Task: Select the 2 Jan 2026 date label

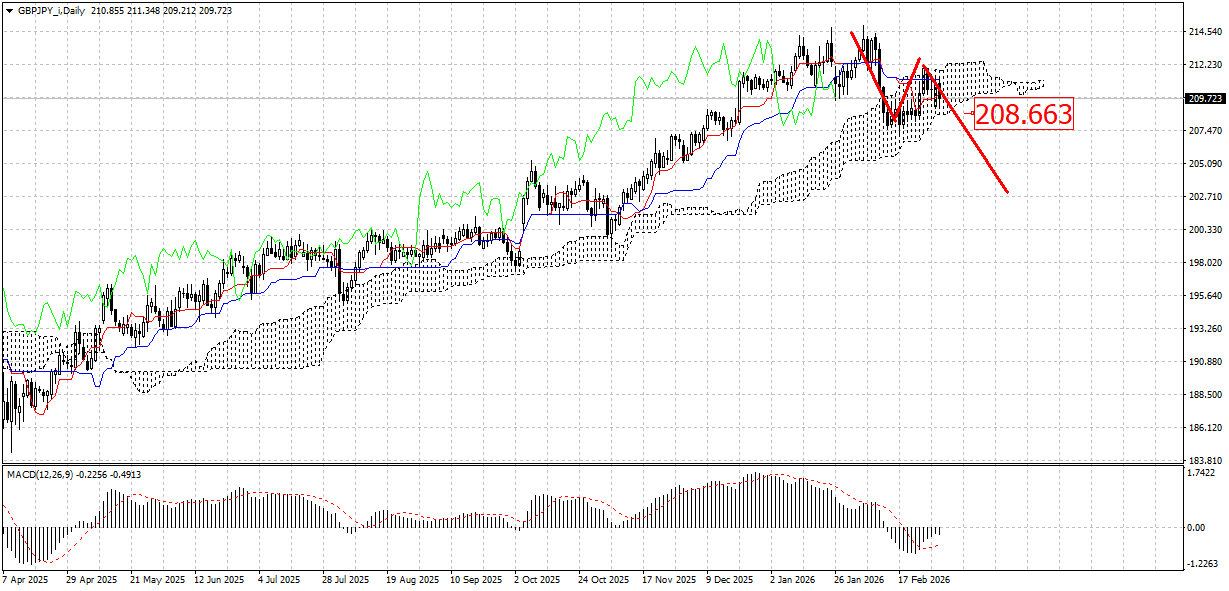Action: click(x=793, y=579)
